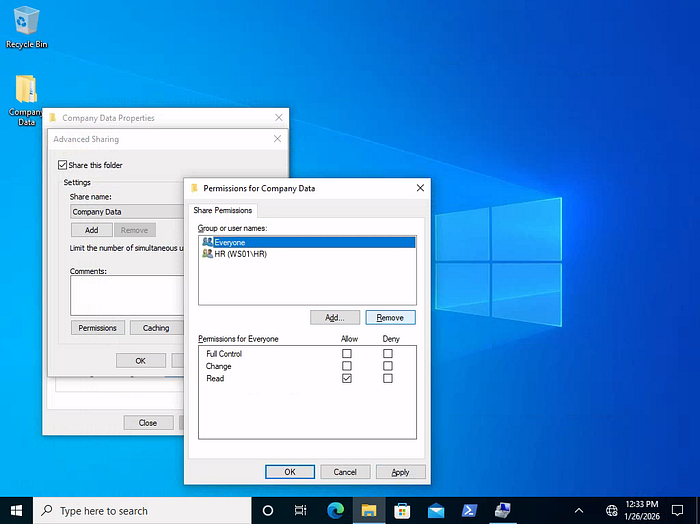700x524 pixels.
Task: Tick Deny for Full Control
Action: (x=388, y=353)
